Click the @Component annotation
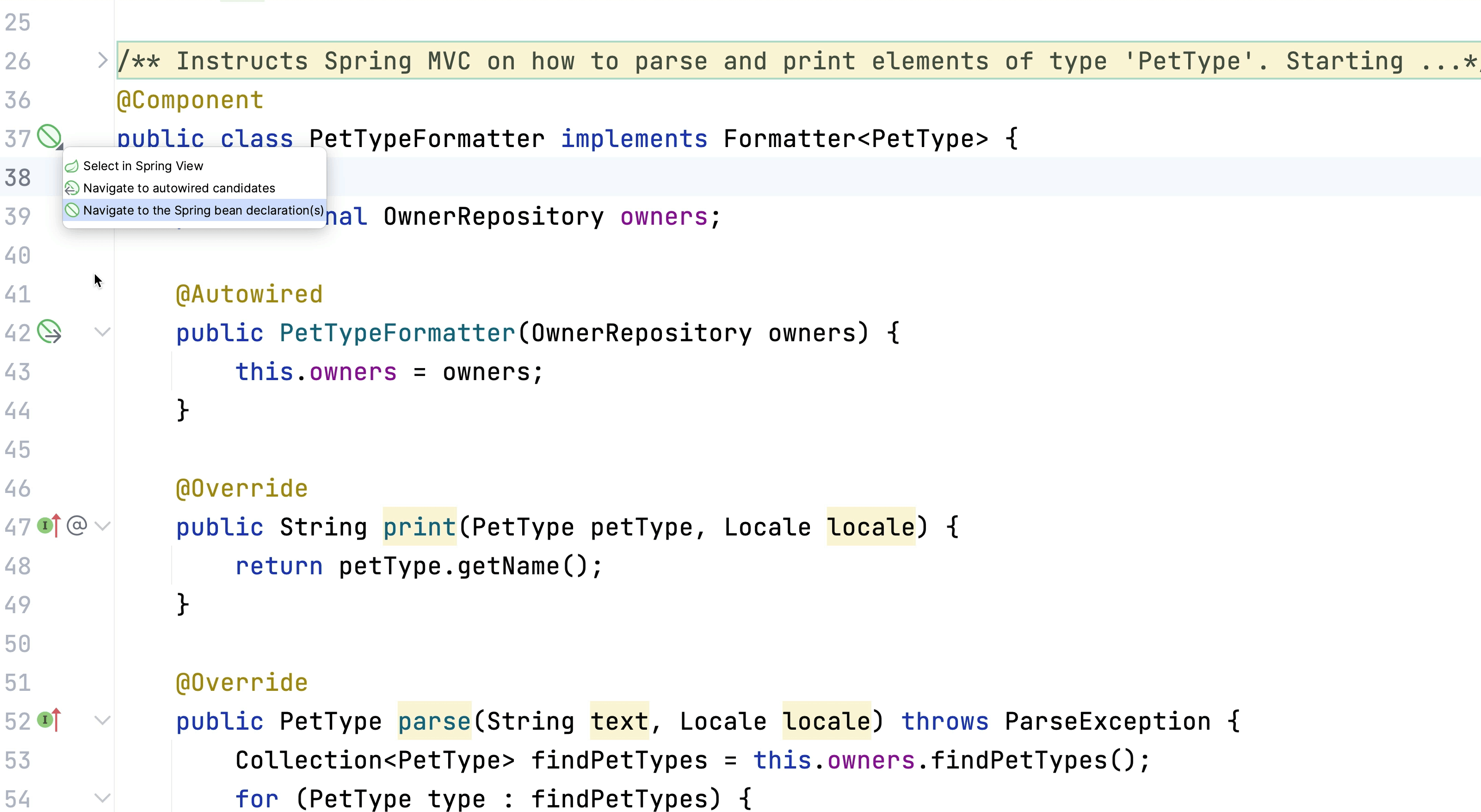The height and width of the screenshot is (812, 1481). coord(190,100)
